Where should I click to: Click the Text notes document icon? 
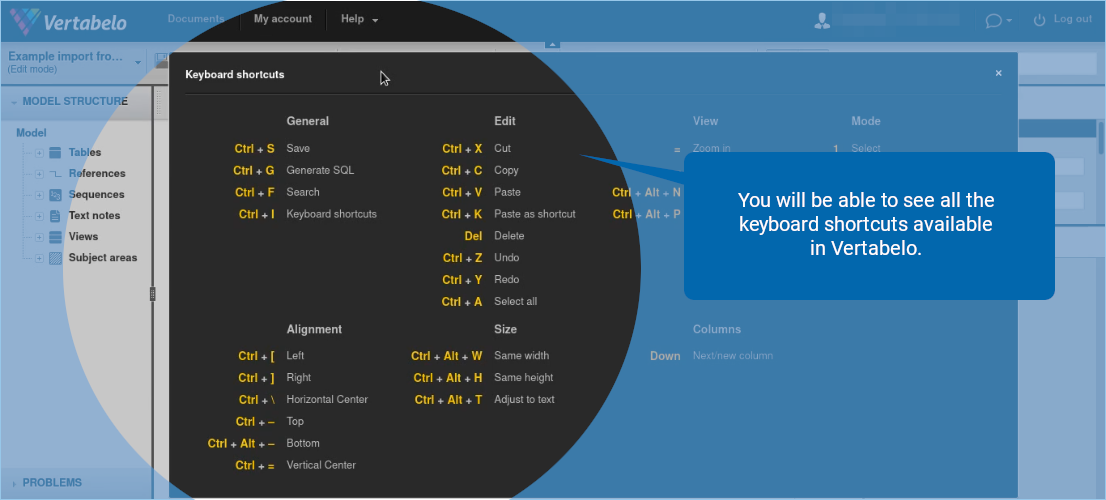(55, 217)
